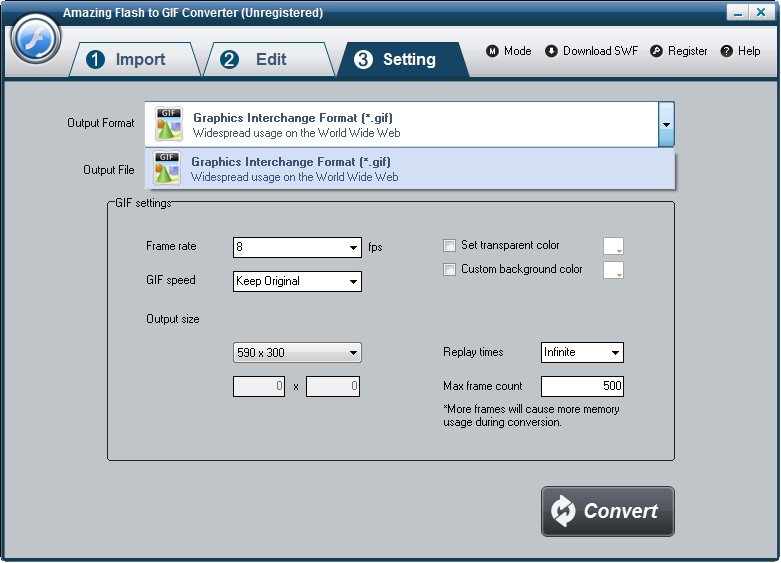781x563 pixels.
Task: Click the output width input field
Action: tap(259, 387)
